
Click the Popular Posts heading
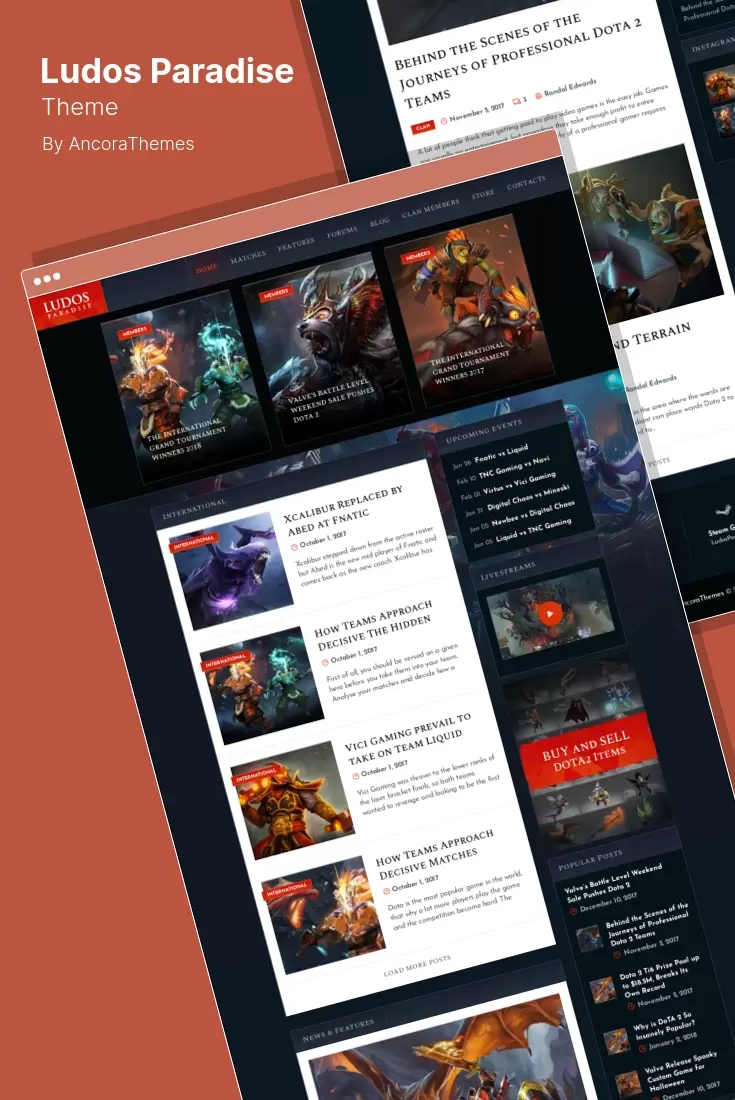point(590,861)
